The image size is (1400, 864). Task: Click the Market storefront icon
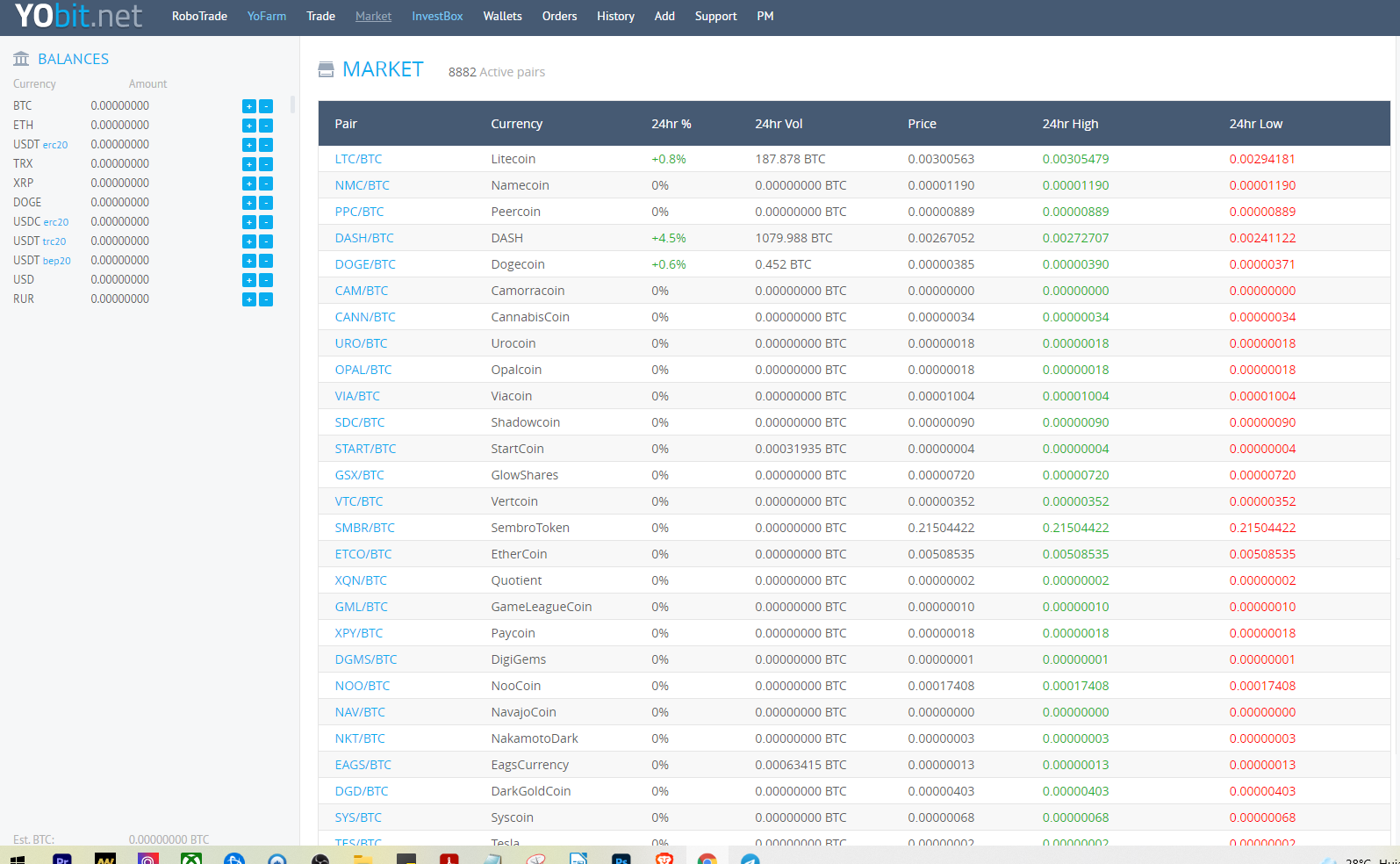[326, 69]
